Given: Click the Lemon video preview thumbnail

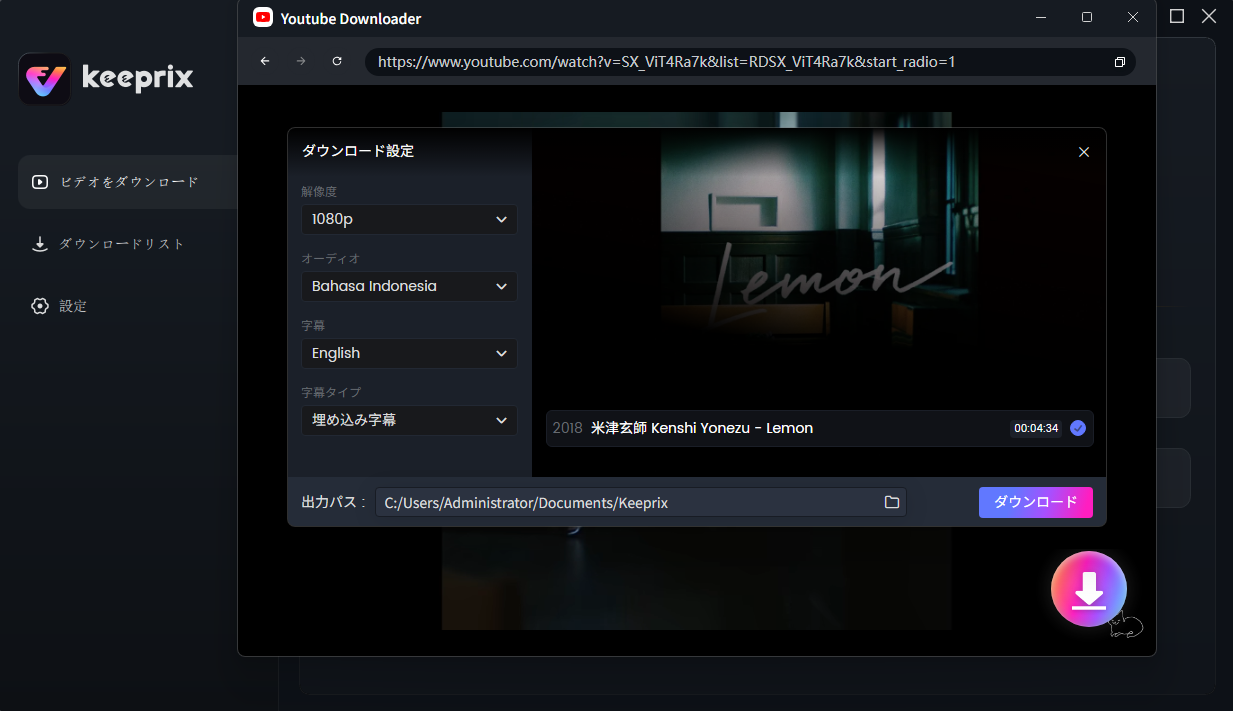Looking at the screenshot, I should point(818,265).
